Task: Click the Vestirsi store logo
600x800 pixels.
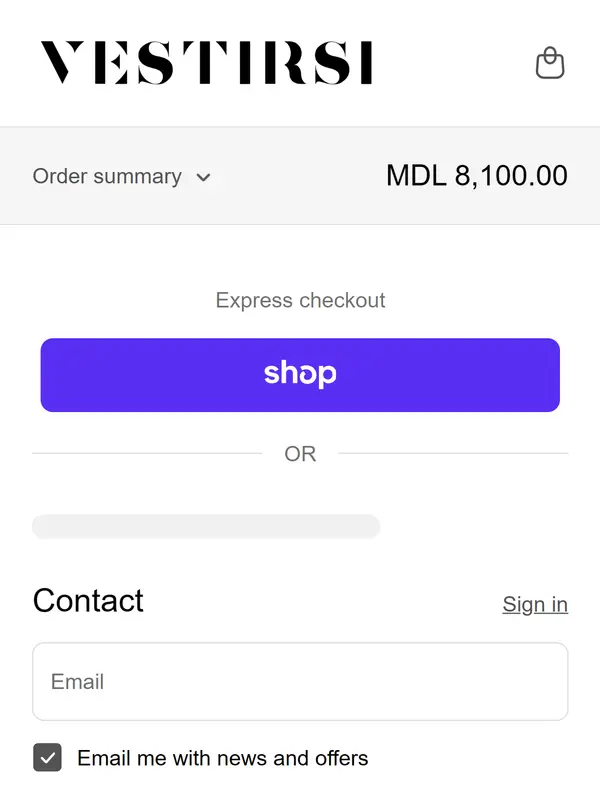Action: [x=206, y=63]
